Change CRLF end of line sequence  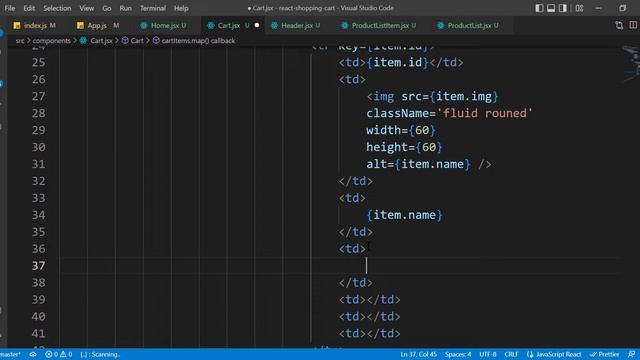[x=511, y=354]
